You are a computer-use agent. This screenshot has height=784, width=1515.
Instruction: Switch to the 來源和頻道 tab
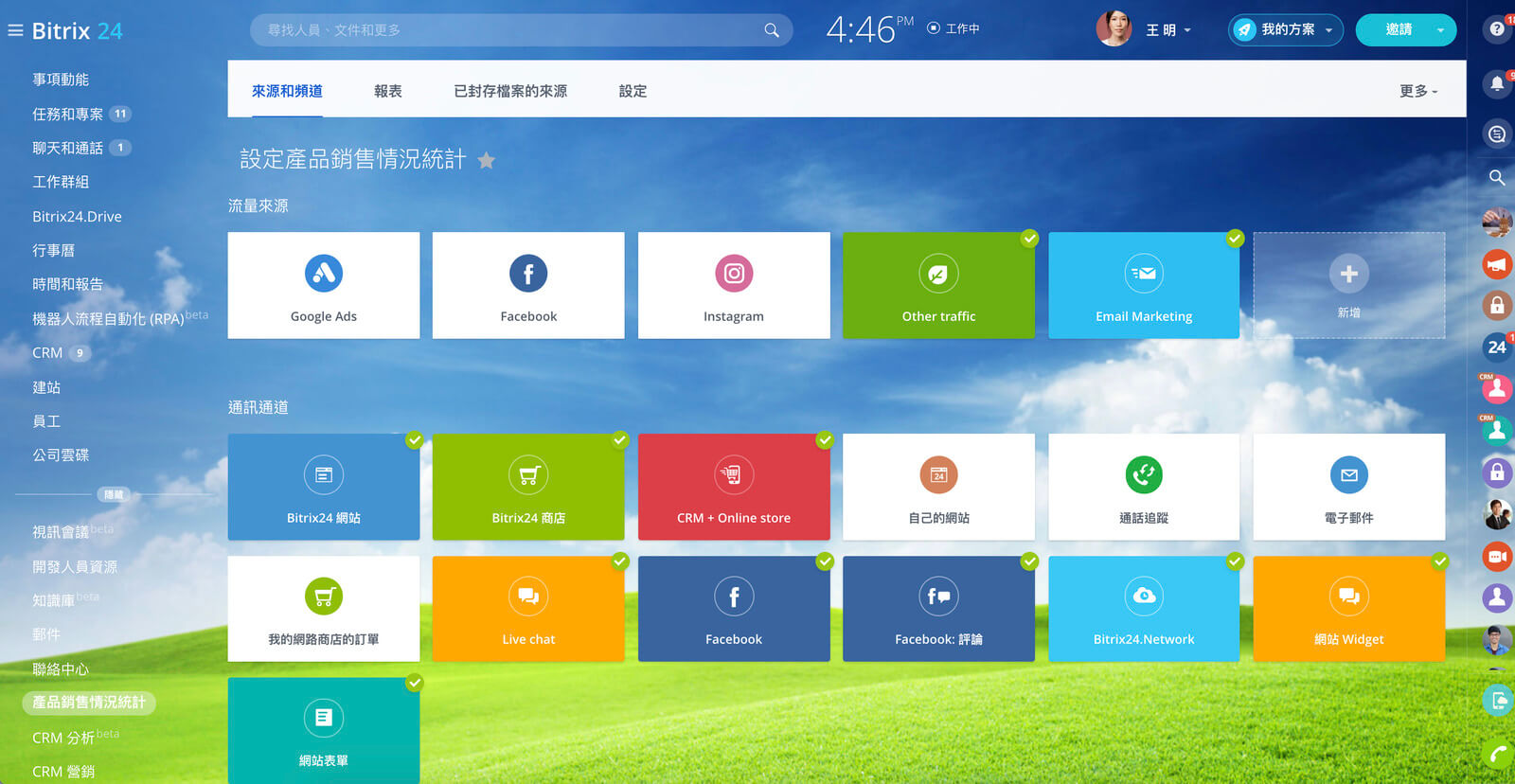coord(287,91)
